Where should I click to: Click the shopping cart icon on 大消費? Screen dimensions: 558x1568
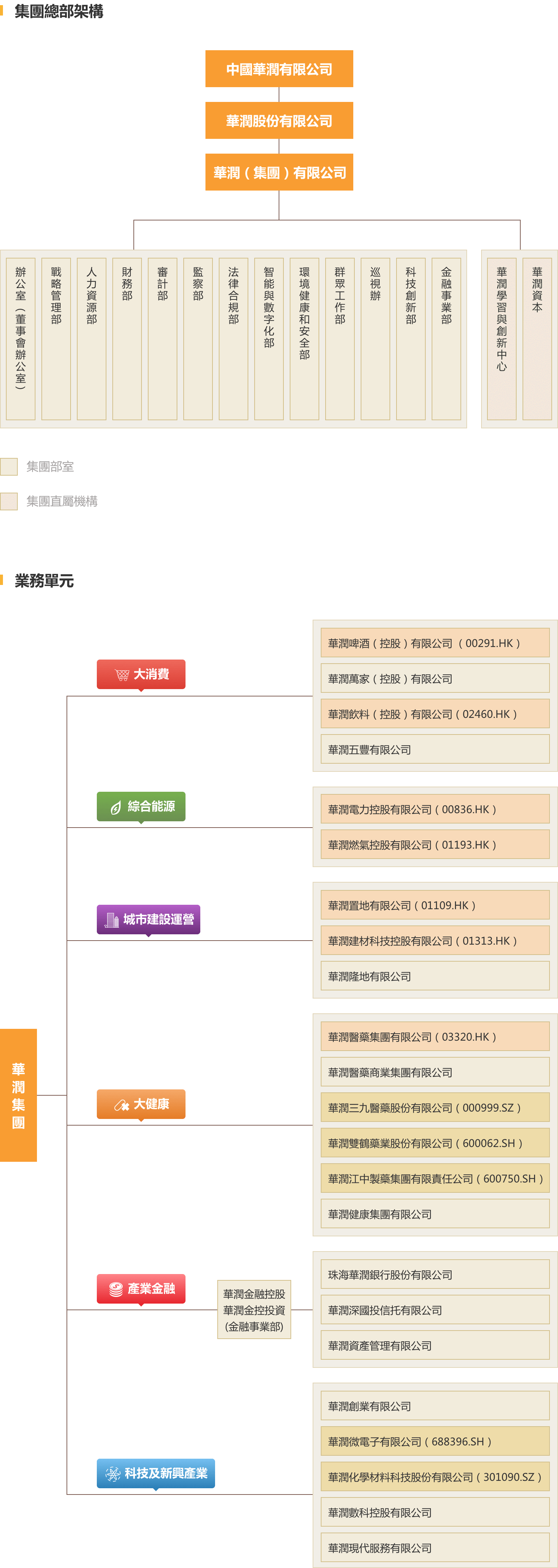click(122, 674)
